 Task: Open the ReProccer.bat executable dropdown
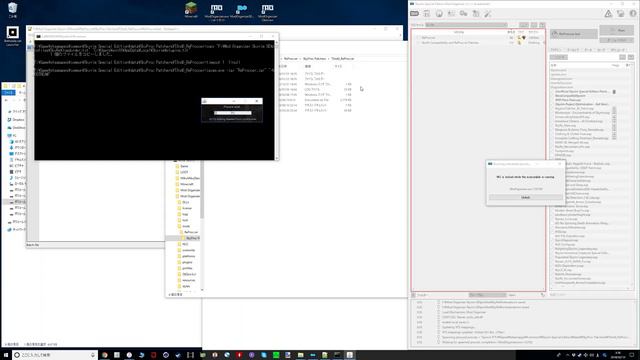pos(573,34)
